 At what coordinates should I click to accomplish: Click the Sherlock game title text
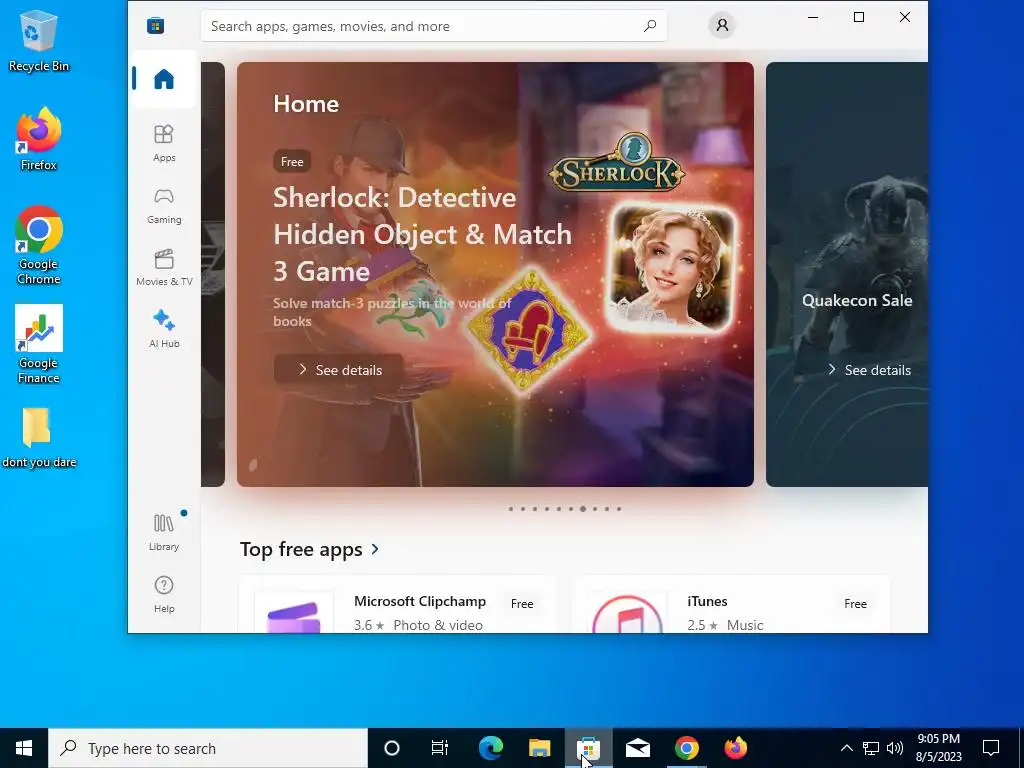[x=422, y=234]
